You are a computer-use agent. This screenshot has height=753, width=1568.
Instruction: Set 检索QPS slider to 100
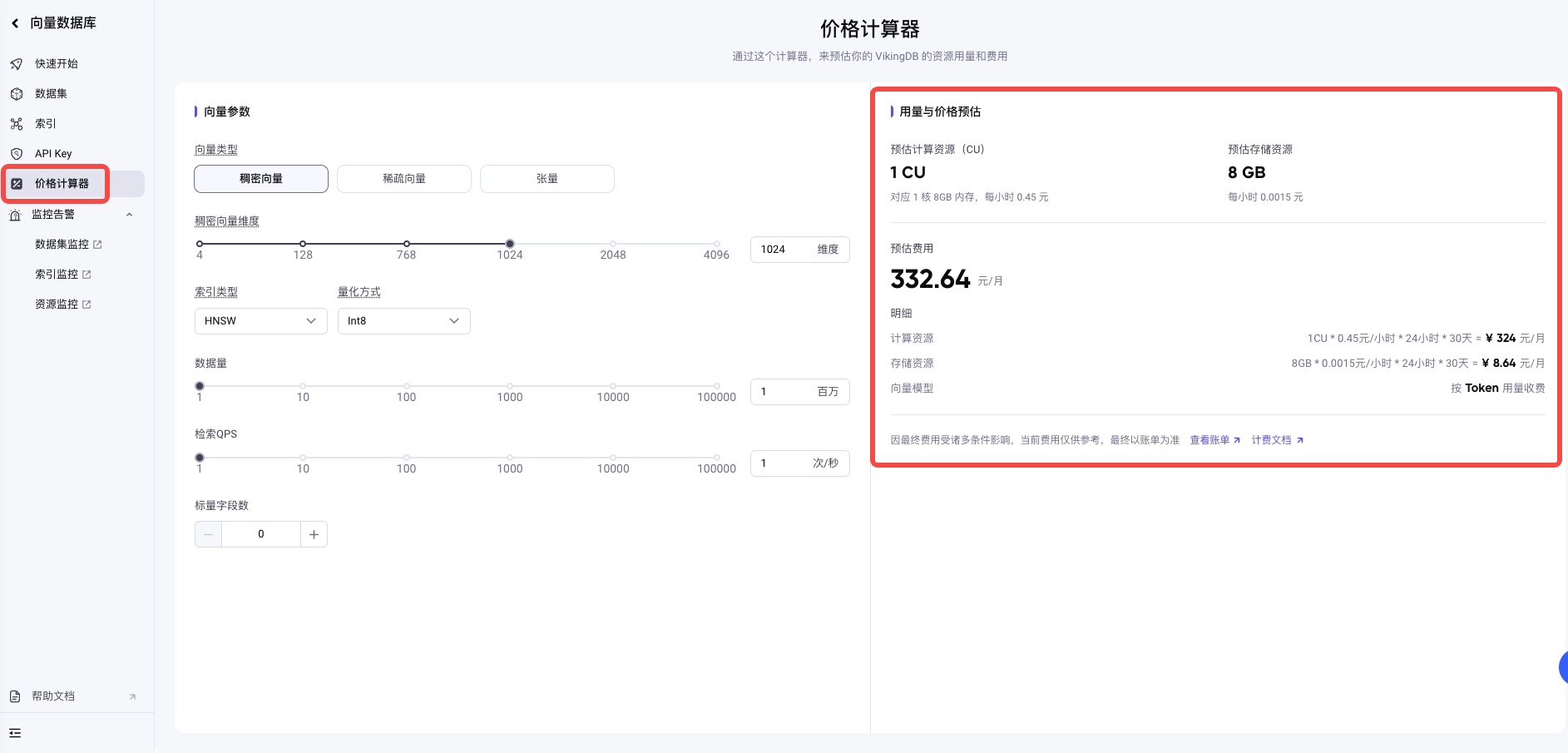pos(406,458)
